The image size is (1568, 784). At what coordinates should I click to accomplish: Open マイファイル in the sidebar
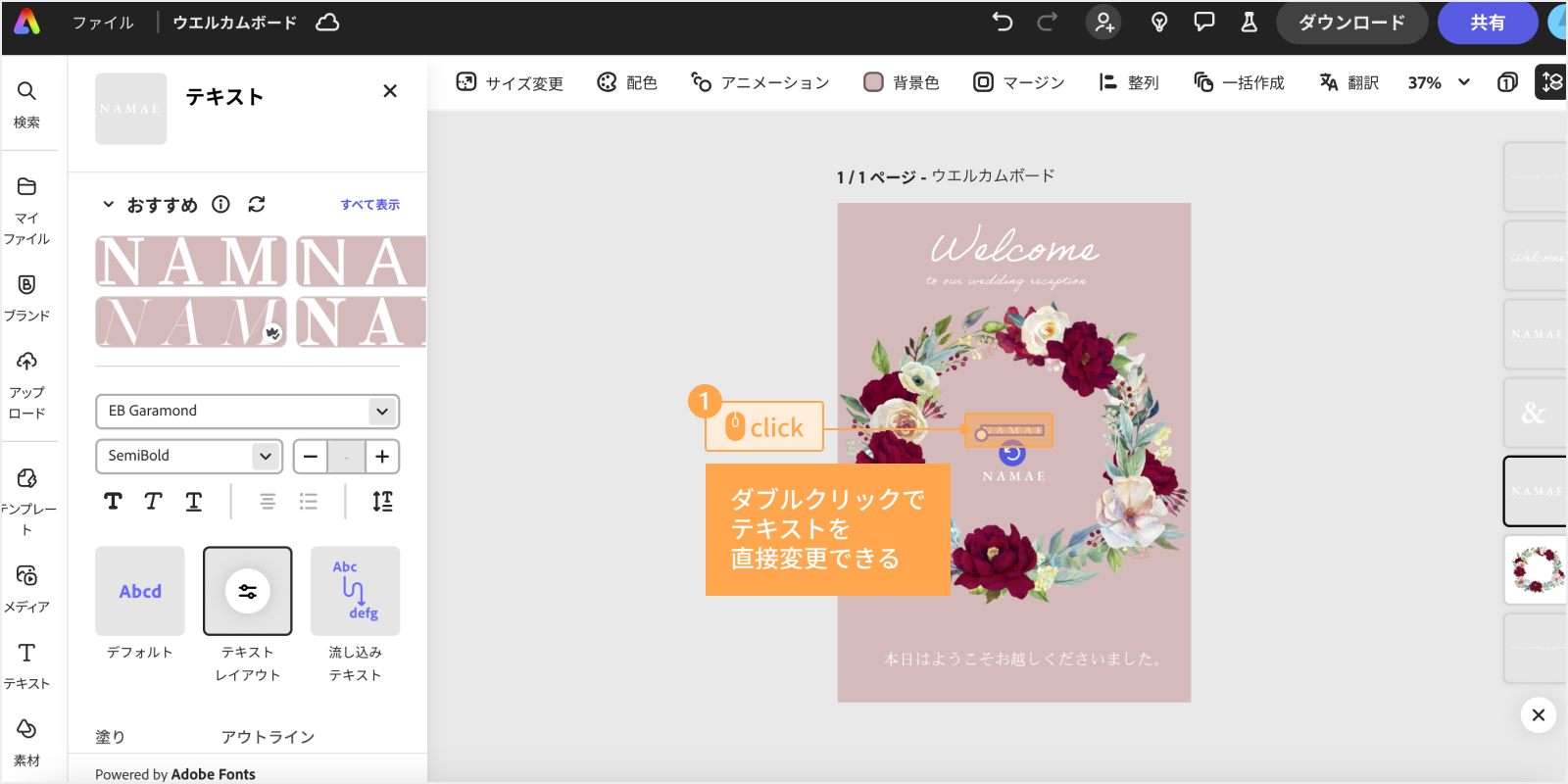coord(26,212)
